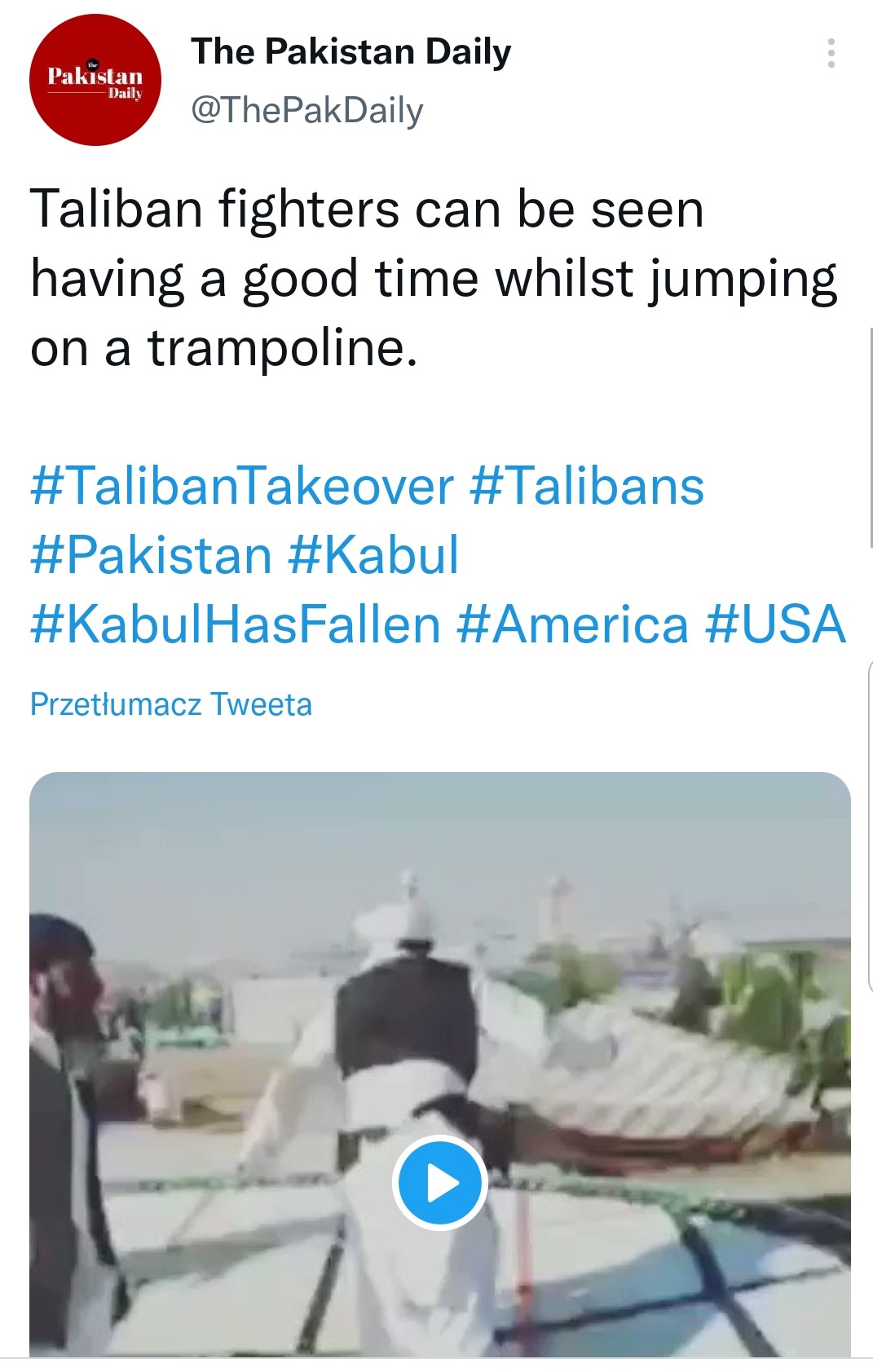This screenshot has height=1372, width=873.
Task: Follow the #Pakistan hashtag link
Action: (152, 555)
